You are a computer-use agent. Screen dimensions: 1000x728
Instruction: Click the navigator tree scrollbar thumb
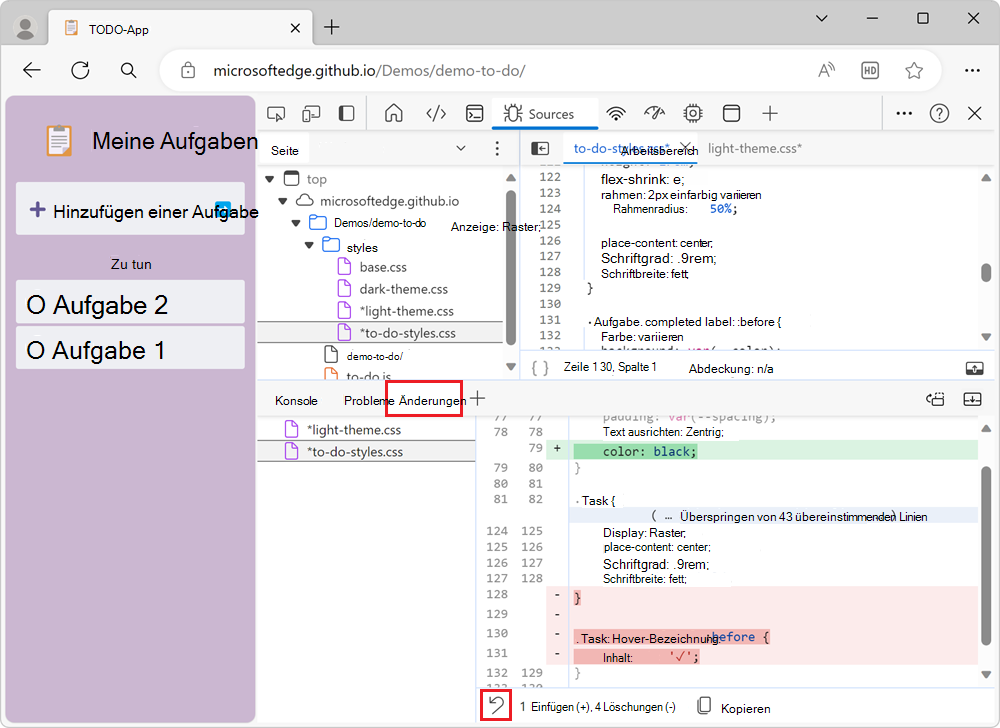point(511,268)
